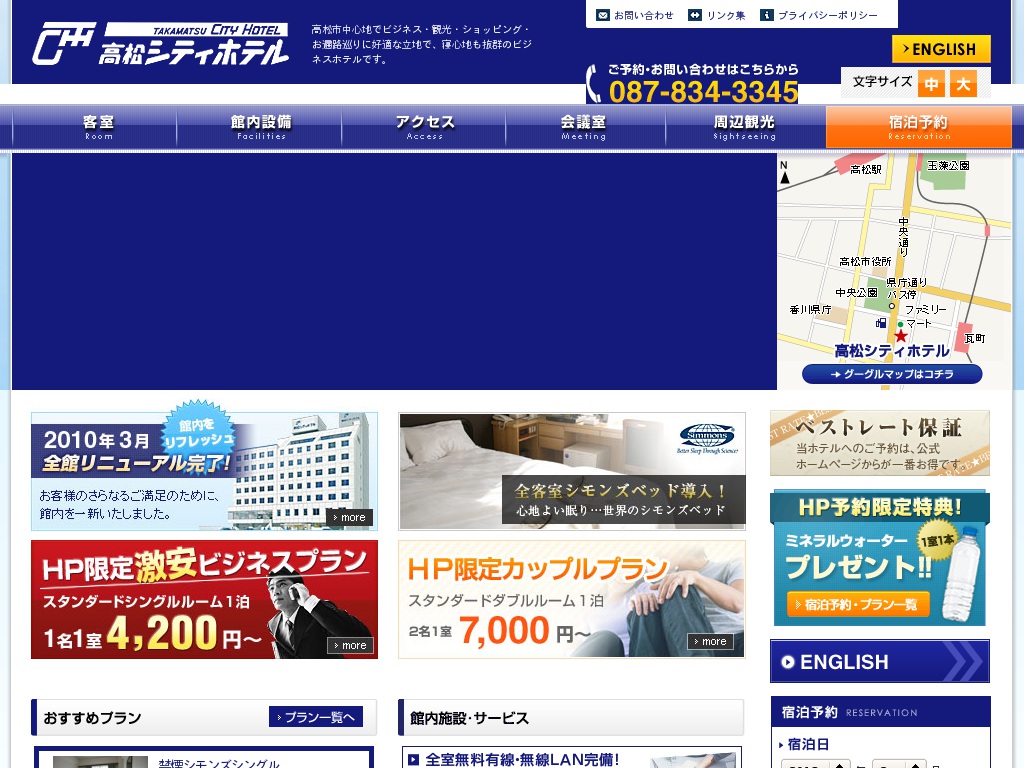This screenshot has height=768, width=1024.
Task: Click the small blue building icon on the map
Action: (x=881, y=323)
